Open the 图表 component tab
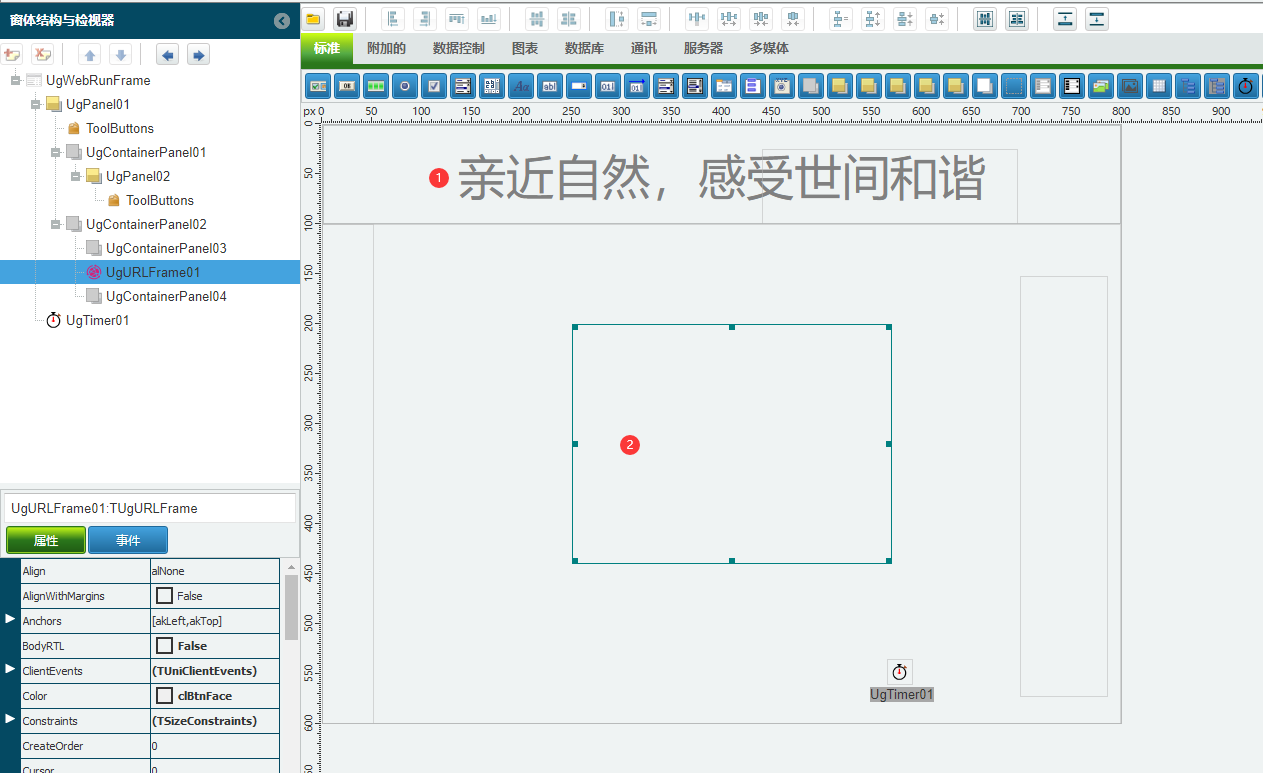 click(x=525, y=48)
